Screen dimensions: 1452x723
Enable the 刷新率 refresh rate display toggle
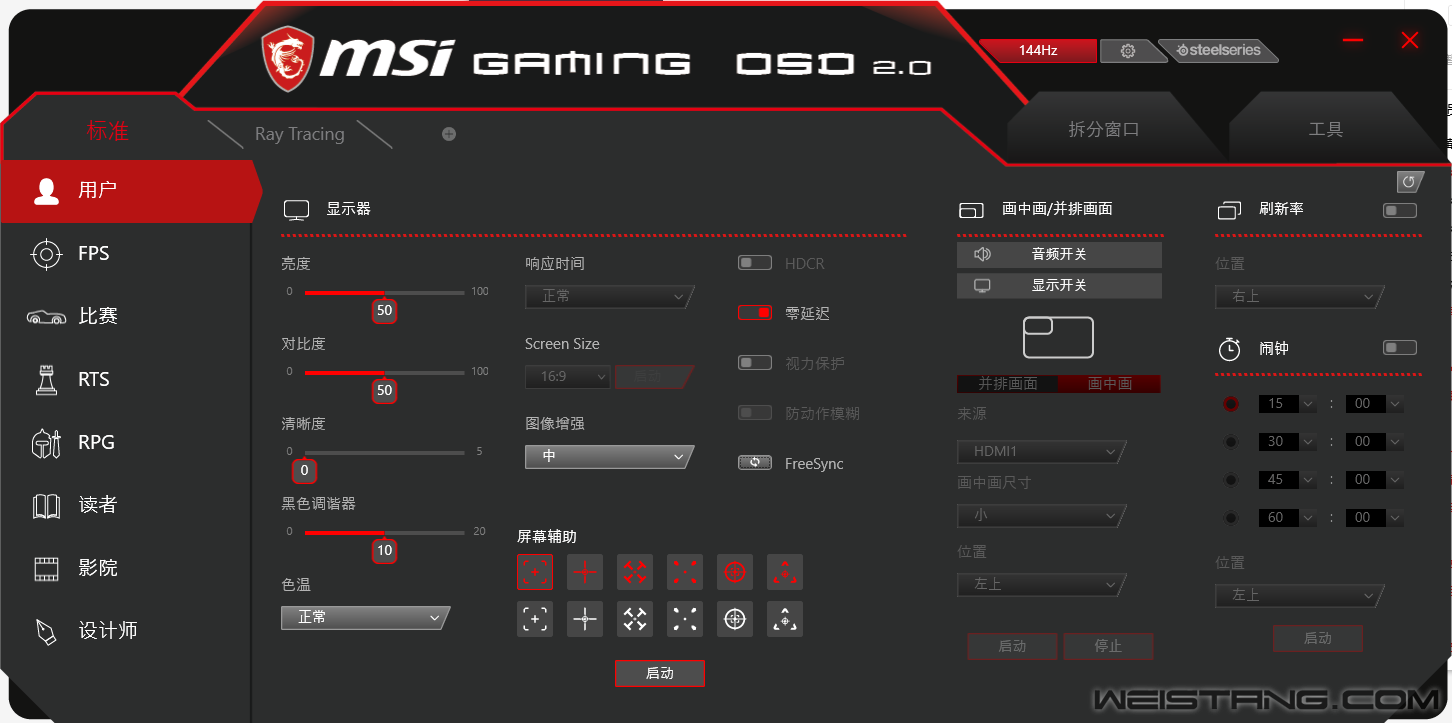[x=1399, y=210]
